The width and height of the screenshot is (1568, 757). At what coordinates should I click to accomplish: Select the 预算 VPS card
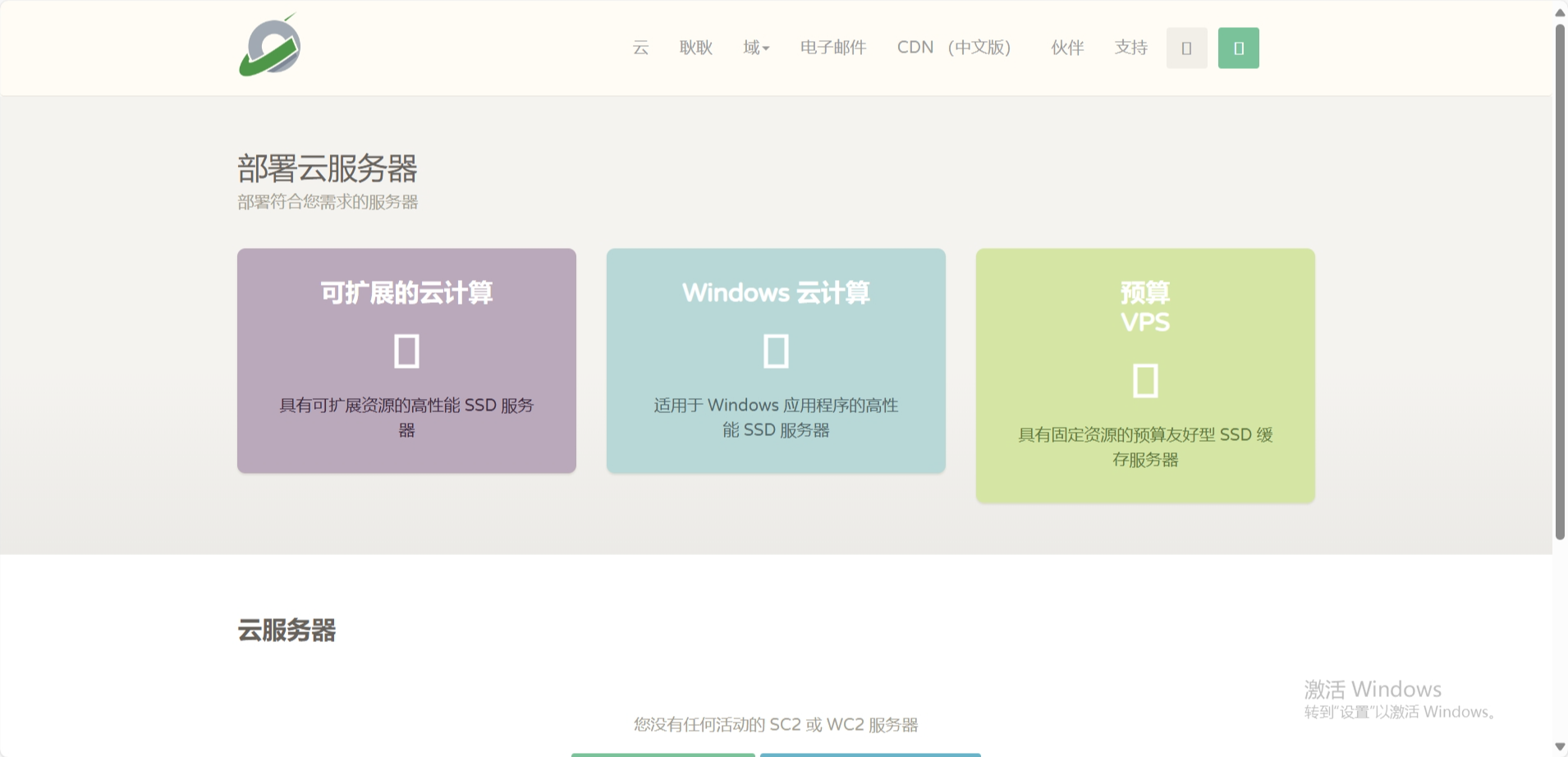(1146, 374)
